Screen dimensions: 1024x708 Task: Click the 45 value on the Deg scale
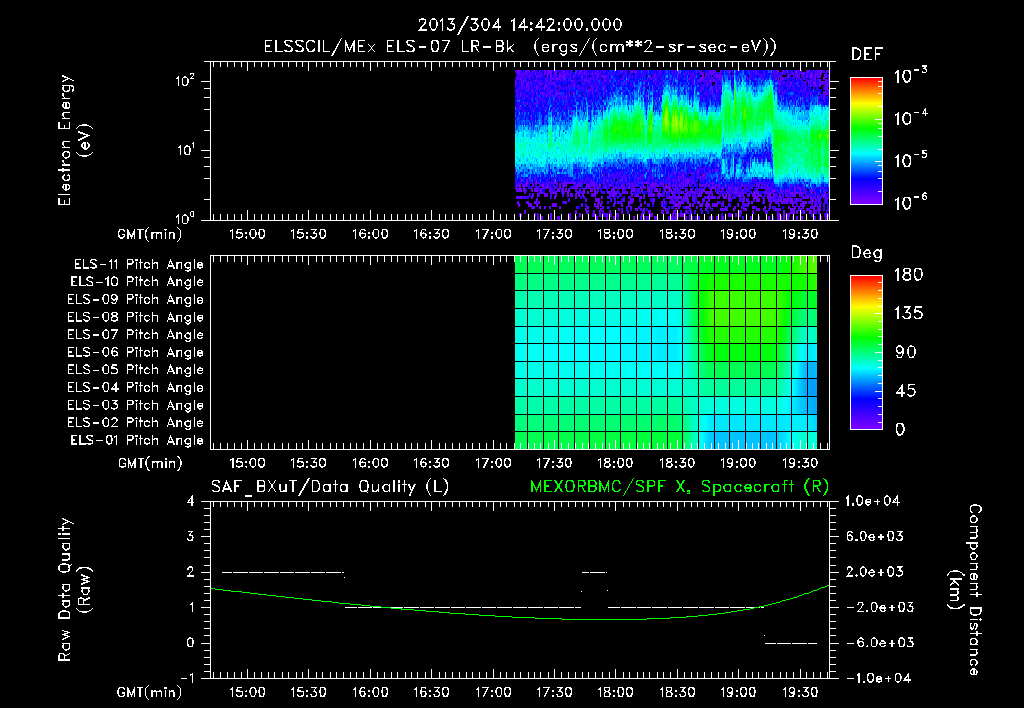pos(906,391)
